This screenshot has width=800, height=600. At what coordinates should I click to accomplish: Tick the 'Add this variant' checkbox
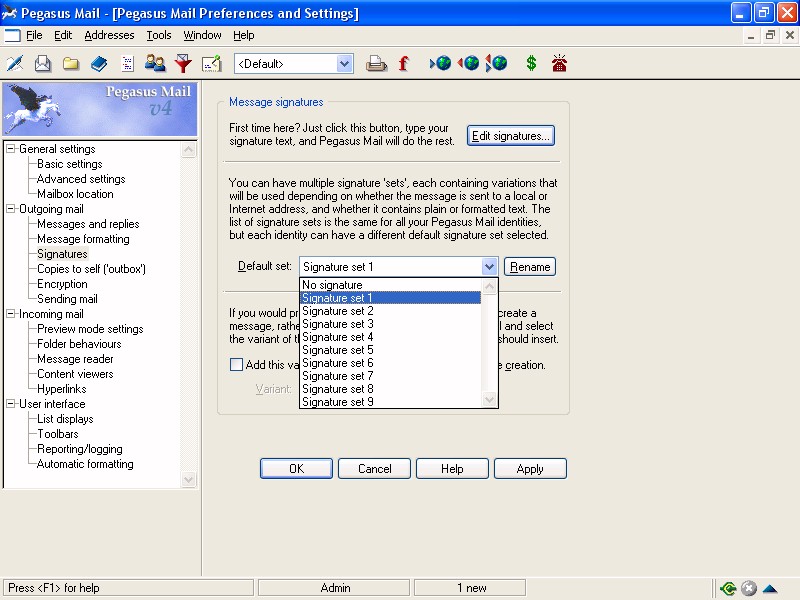pyautogui.click(x=236, y=364)
